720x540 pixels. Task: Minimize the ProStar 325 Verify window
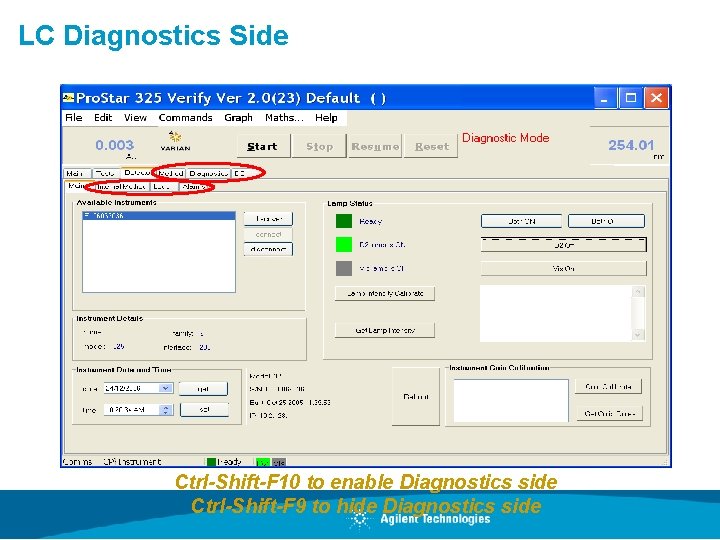pyautogui.click(x=604, y=98)
